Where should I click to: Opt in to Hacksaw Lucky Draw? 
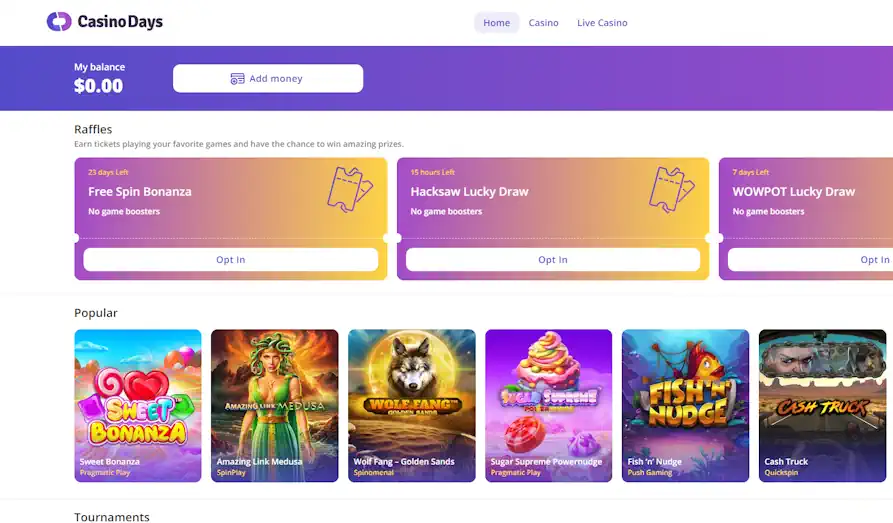553,260
